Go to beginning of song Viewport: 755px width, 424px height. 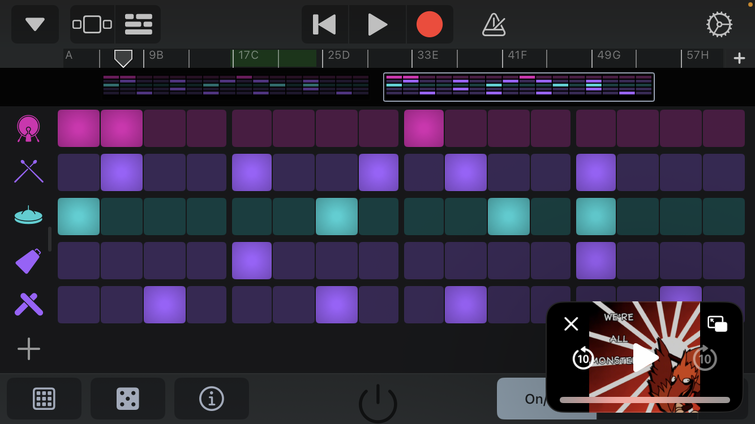coord(325,24)
